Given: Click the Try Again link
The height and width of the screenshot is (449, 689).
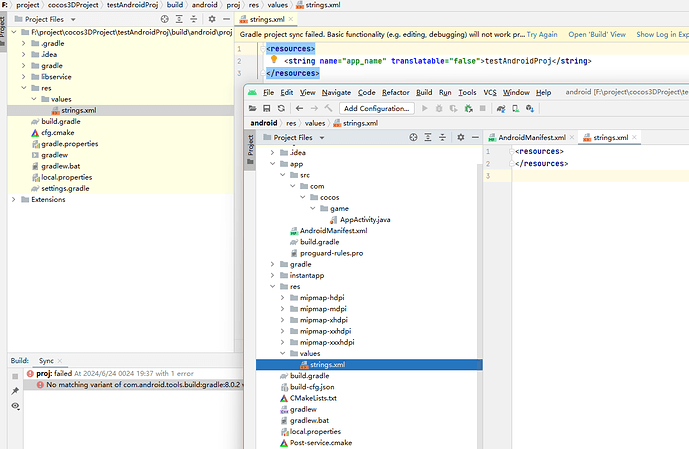Looking at the screenshot, I should pyautogui.click(x=541, y=34).
